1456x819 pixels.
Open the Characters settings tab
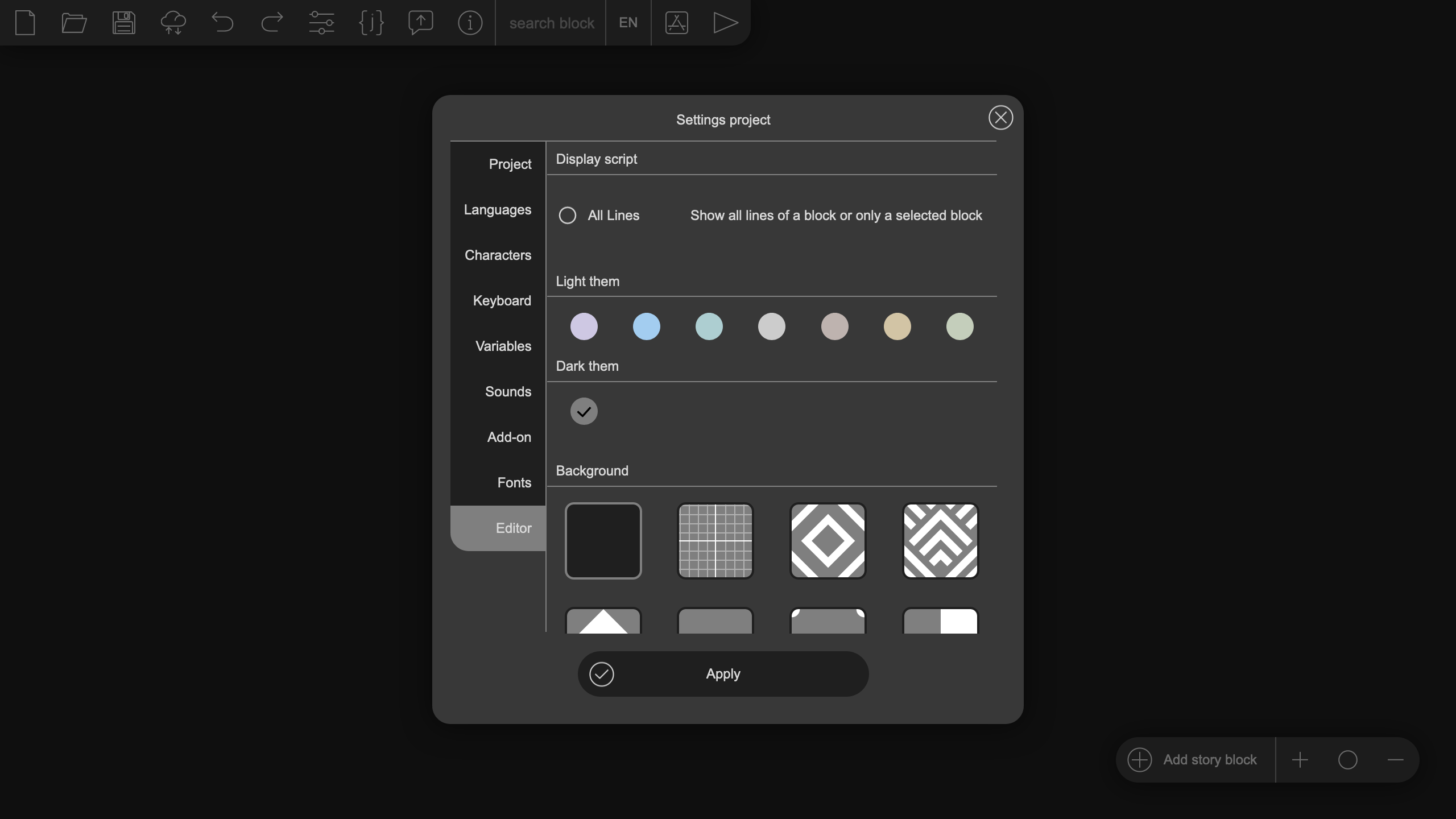coord(498,255)
